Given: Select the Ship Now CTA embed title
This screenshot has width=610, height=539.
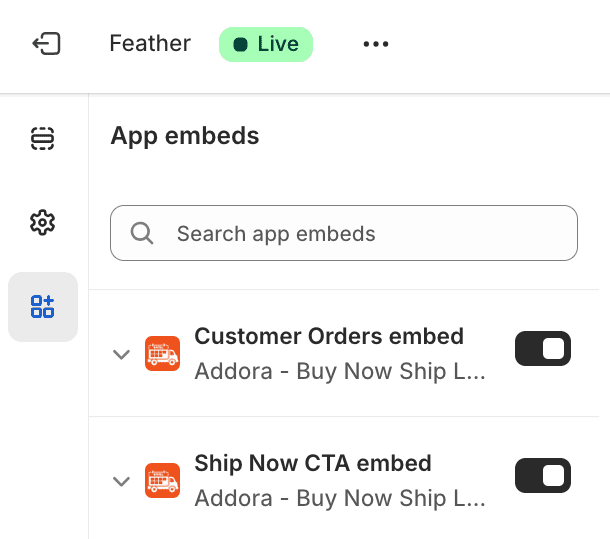Looking at the screenshot, I should point(313,463).
